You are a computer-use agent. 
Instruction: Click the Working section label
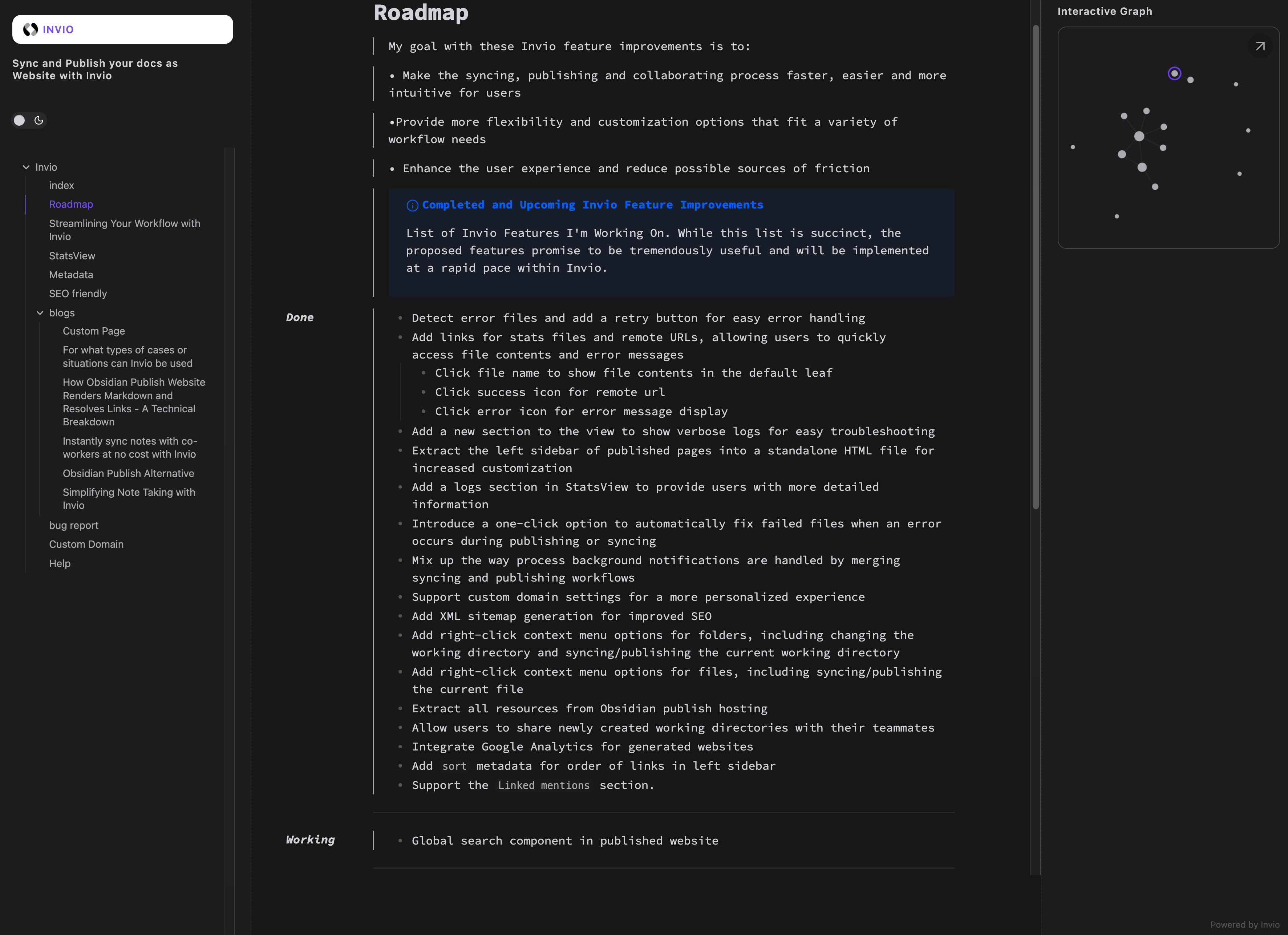(x=310, y=839)
